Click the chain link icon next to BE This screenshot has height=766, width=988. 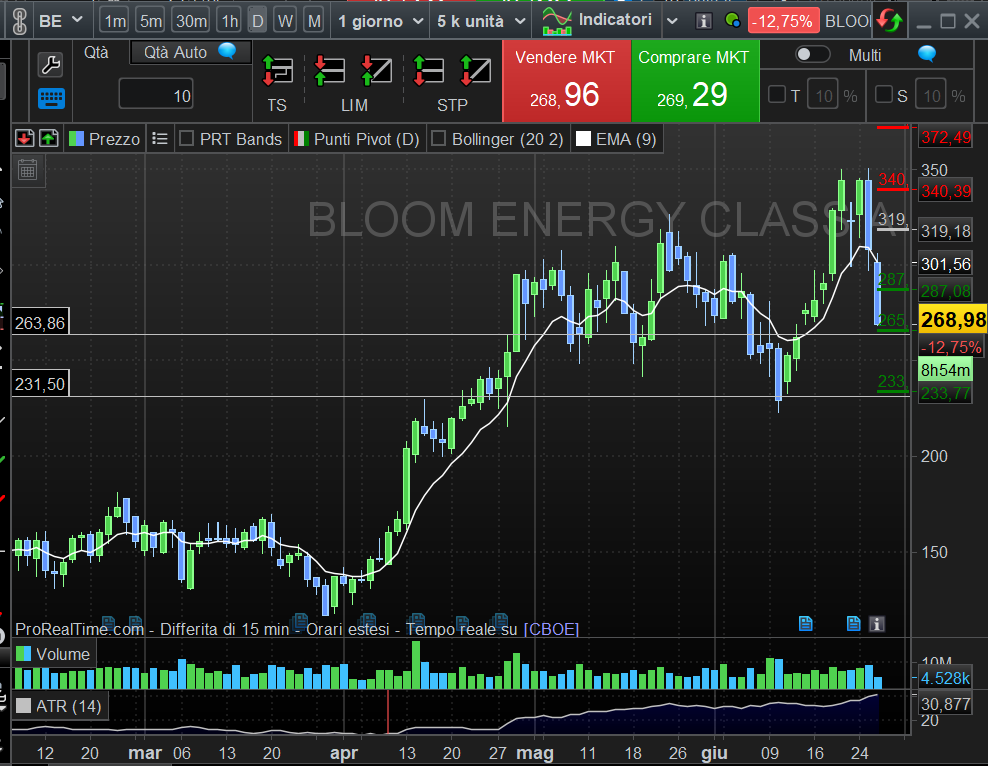[19, 21]
